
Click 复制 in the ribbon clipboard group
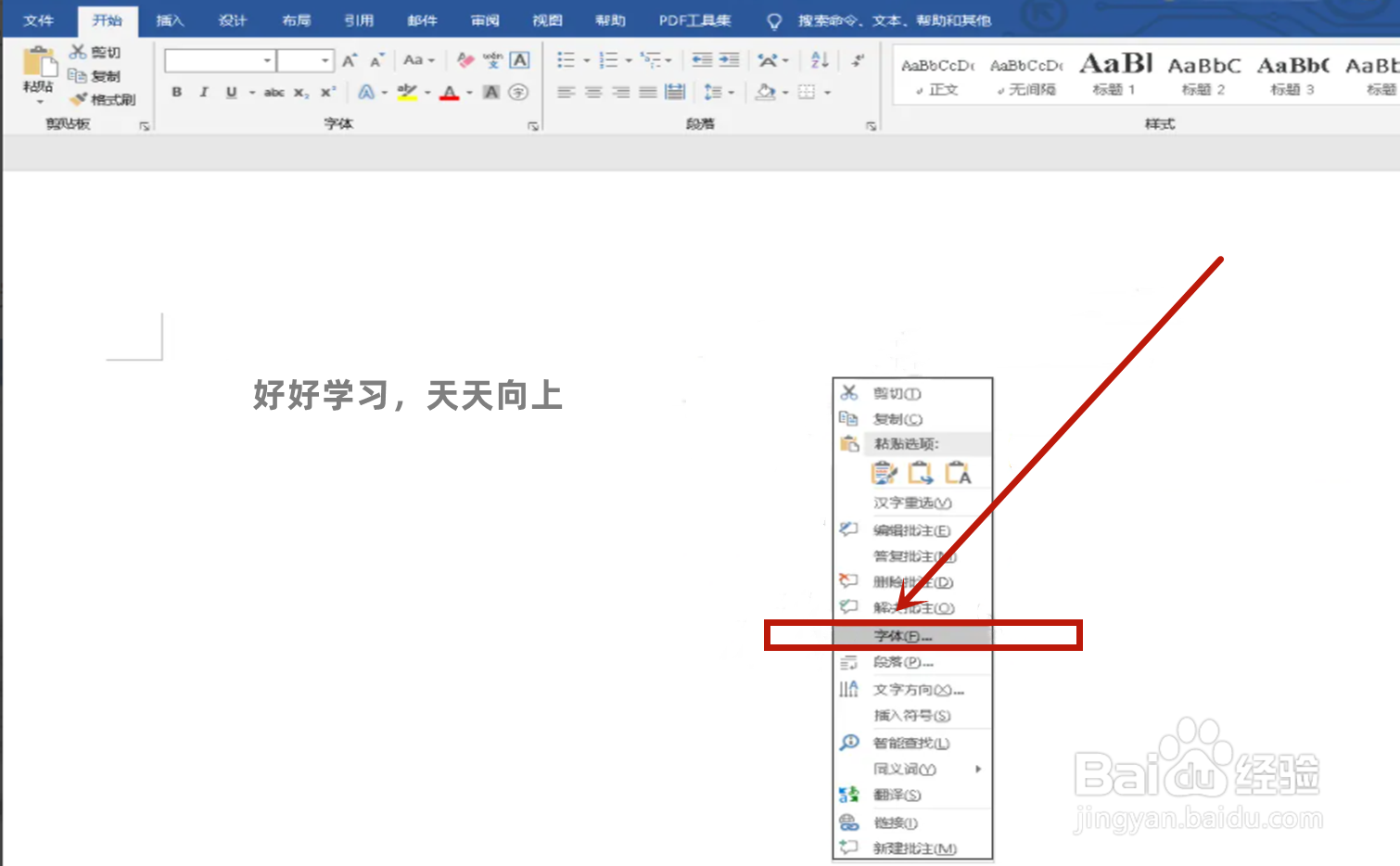tap(95, 76)
